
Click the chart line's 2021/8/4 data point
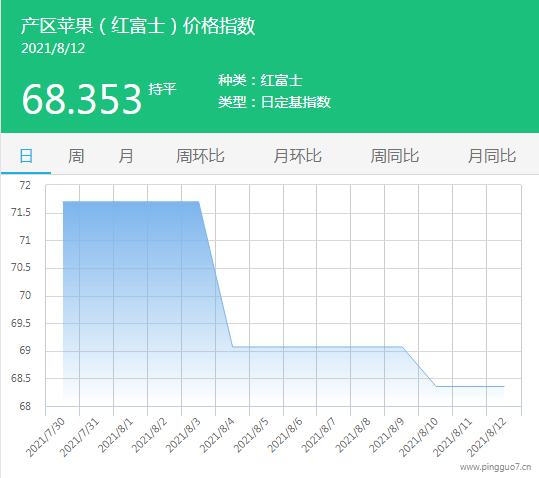(233, 347)
